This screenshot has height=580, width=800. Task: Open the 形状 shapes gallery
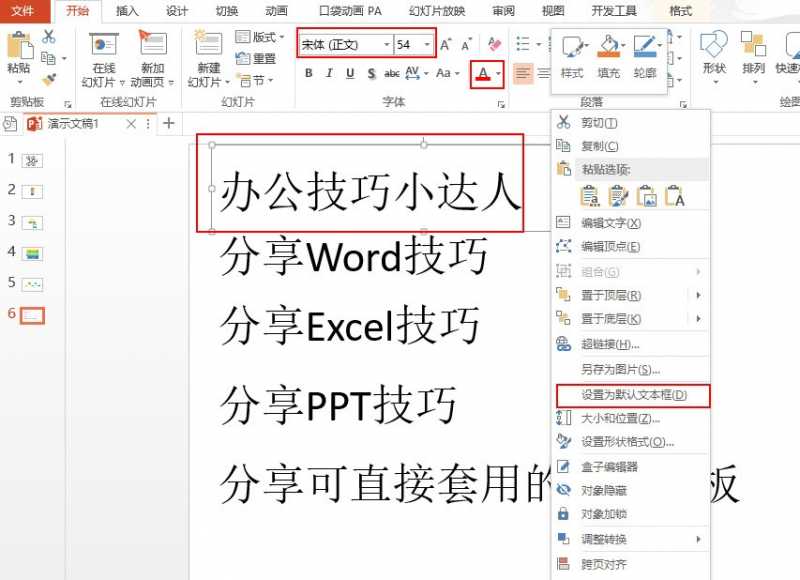[714, 57]
